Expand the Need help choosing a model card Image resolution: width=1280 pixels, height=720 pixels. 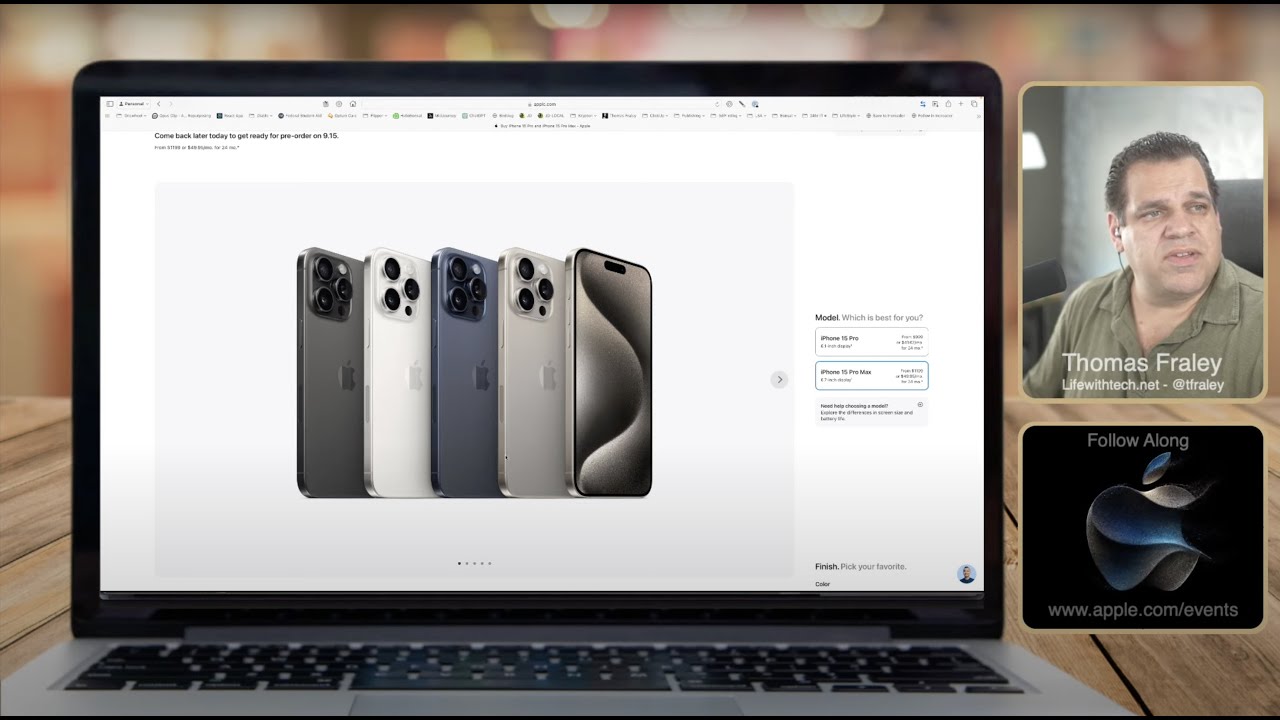coord(871,412)
